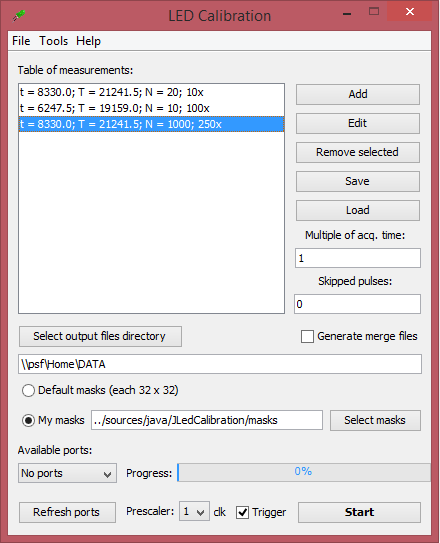440x543 pixels.
Task: Choose the My masks radio button
Action: tap(28, 420)
